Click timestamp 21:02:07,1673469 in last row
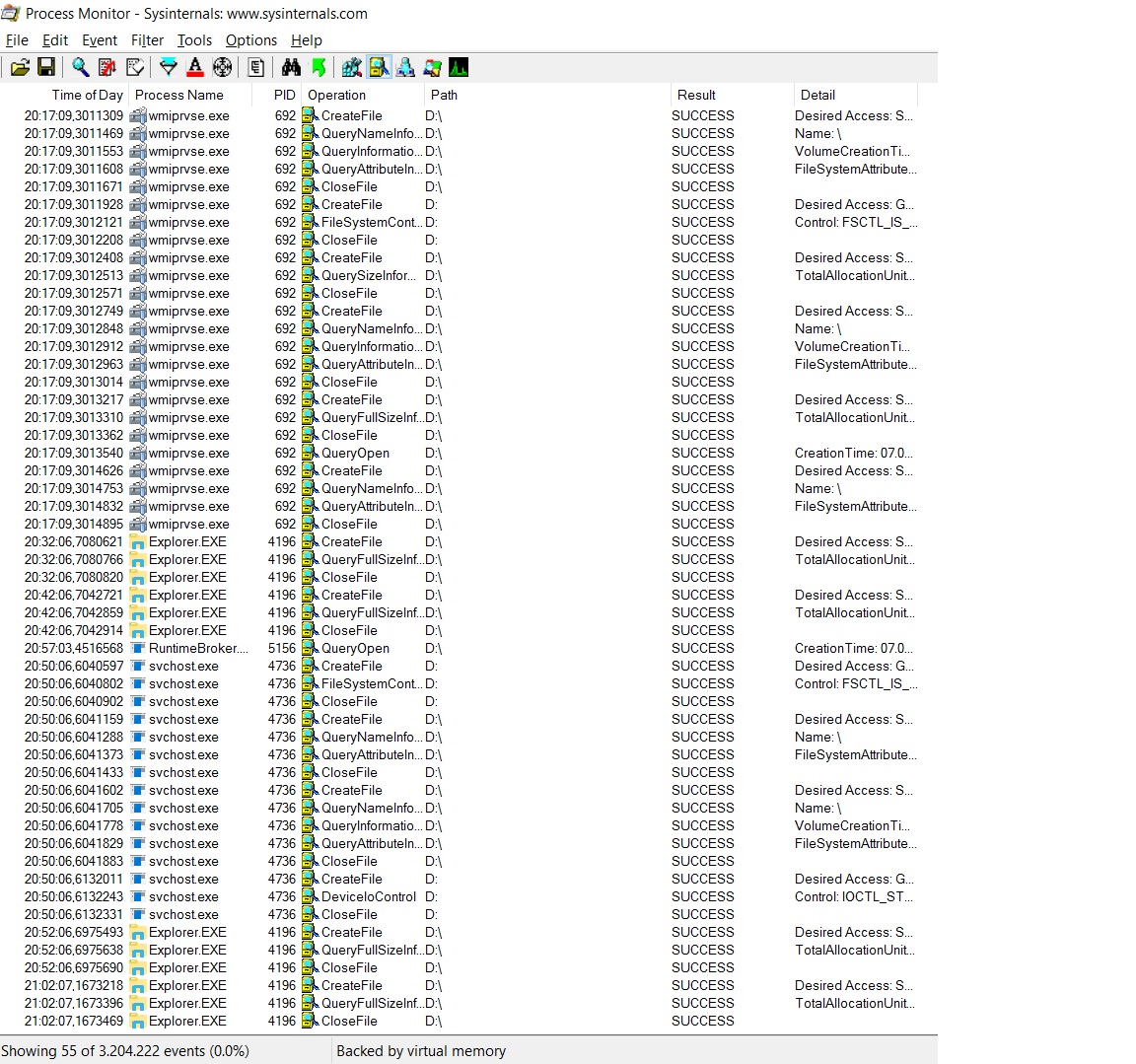This screenshot has width=1136, height=1064. coord(73,1022)
